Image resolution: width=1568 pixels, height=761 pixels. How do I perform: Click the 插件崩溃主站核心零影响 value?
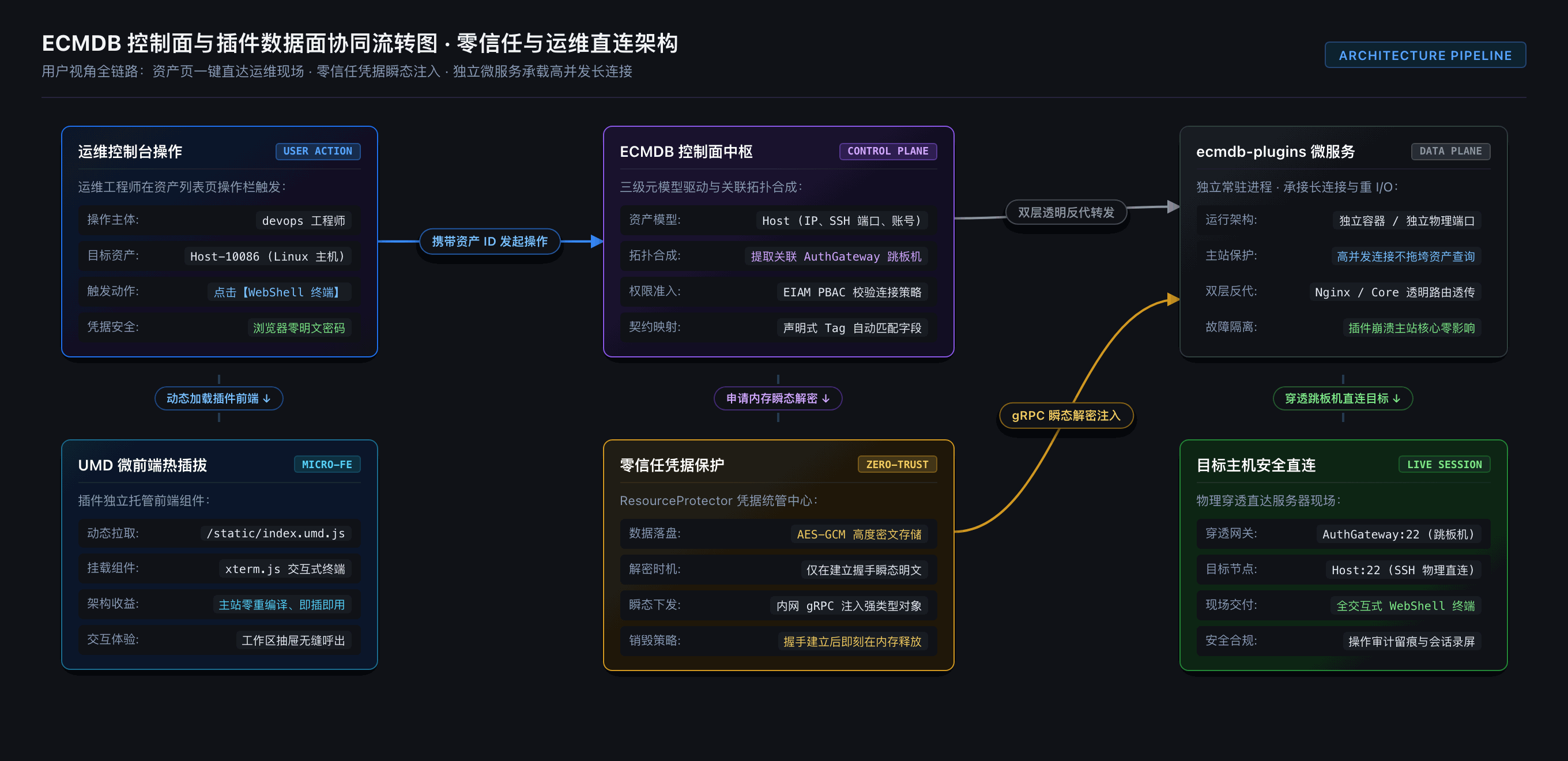pyautogui.click(x=1412, y=328)
